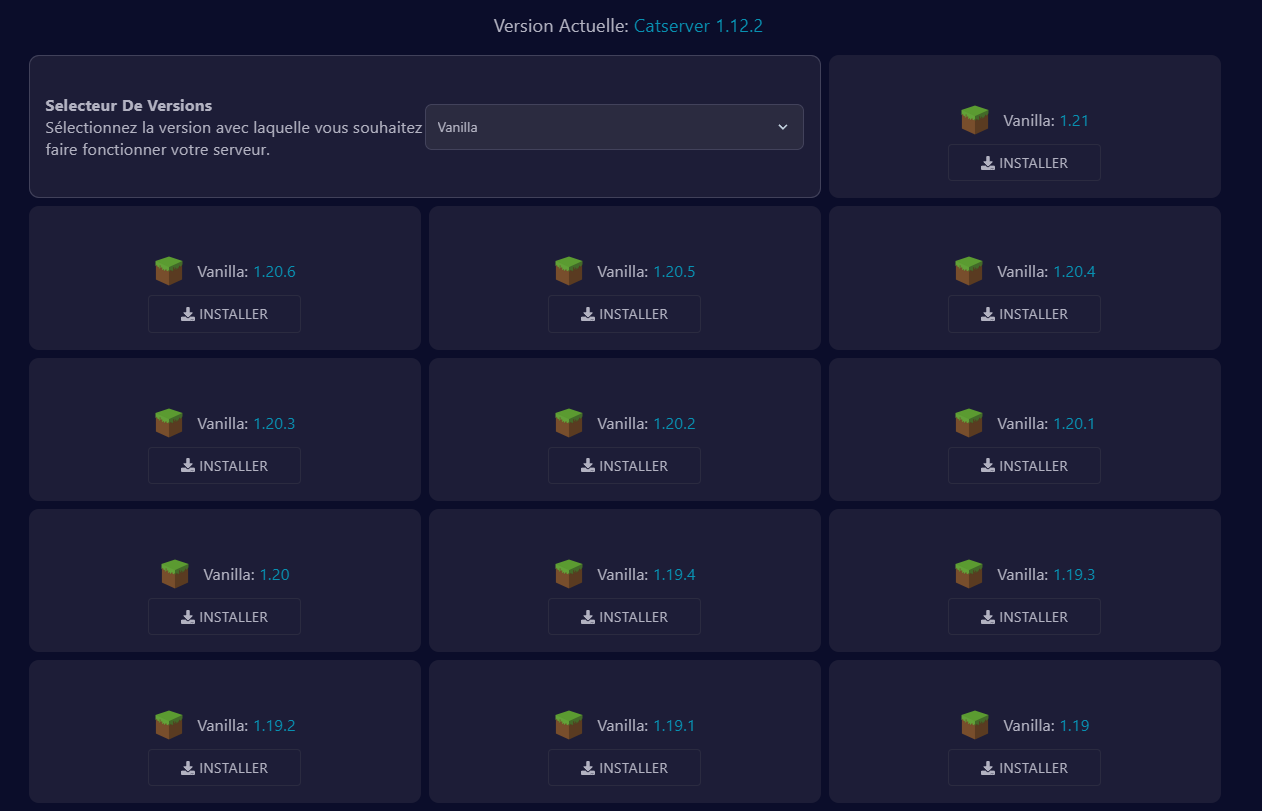This screenshot has width=1262, height=811.
Task: Click the Catserver 1.12.2 current version text
Action: [698, 26]
